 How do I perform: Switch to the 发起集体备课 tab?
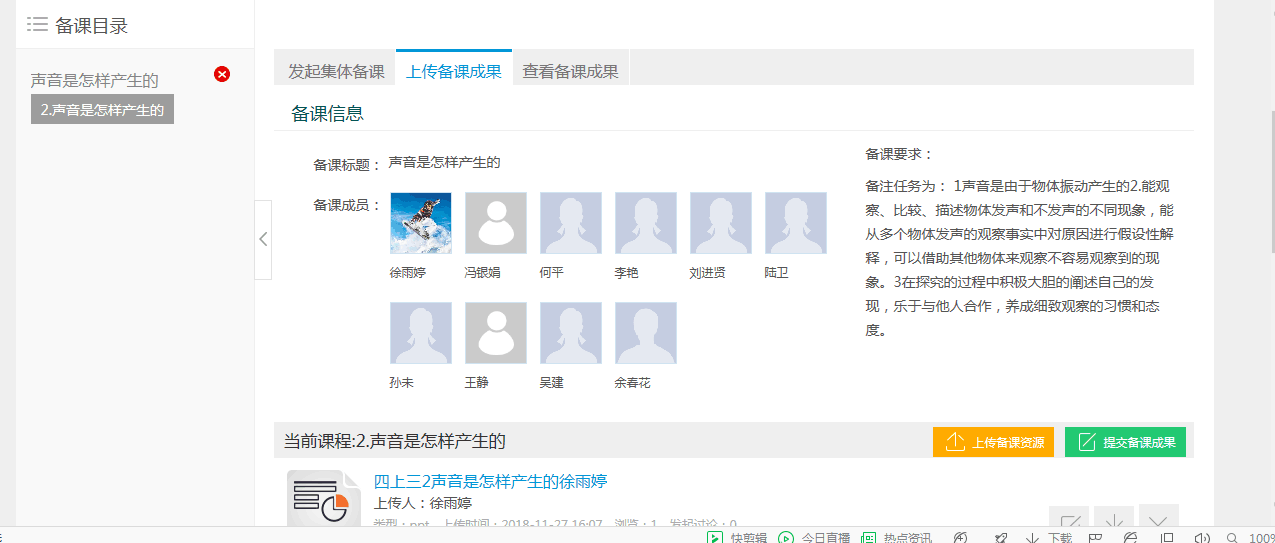click(x=336, y=71)
